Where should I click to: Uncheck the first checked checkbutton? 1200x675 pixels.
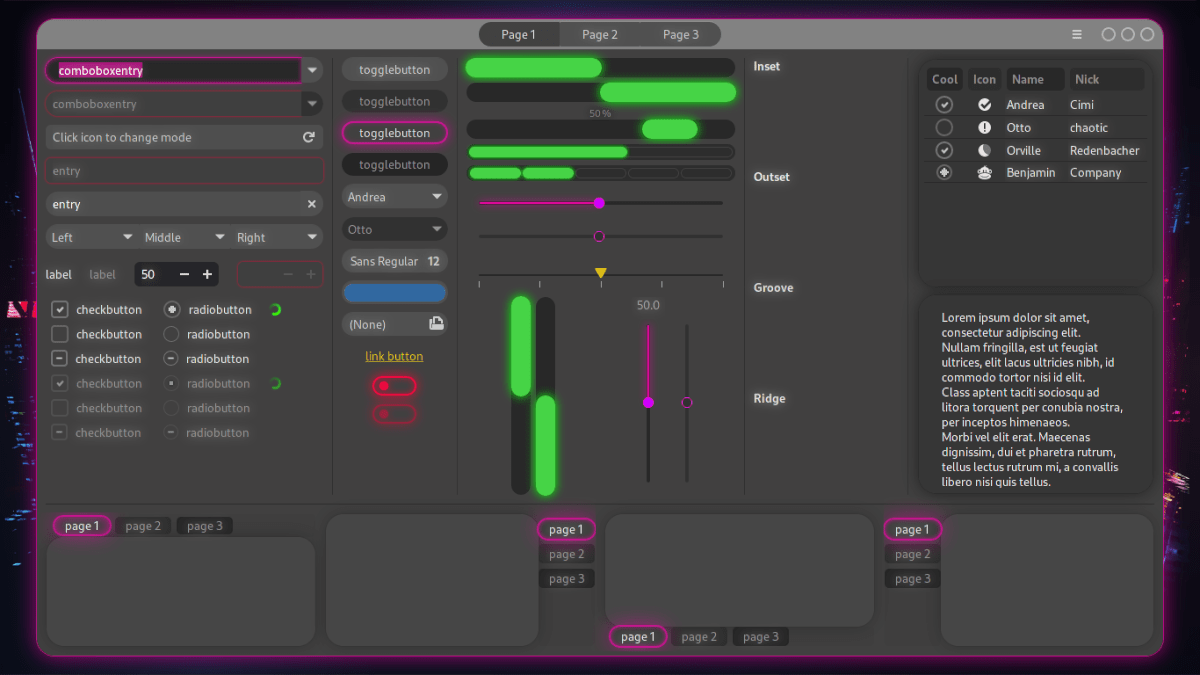(59, 309)
